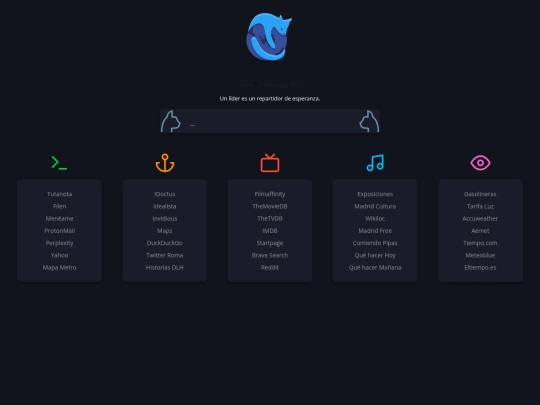Open the Idealista link
Image resolution: width=540 pixels, height=405 pixels.
click(x=165, y=206)
